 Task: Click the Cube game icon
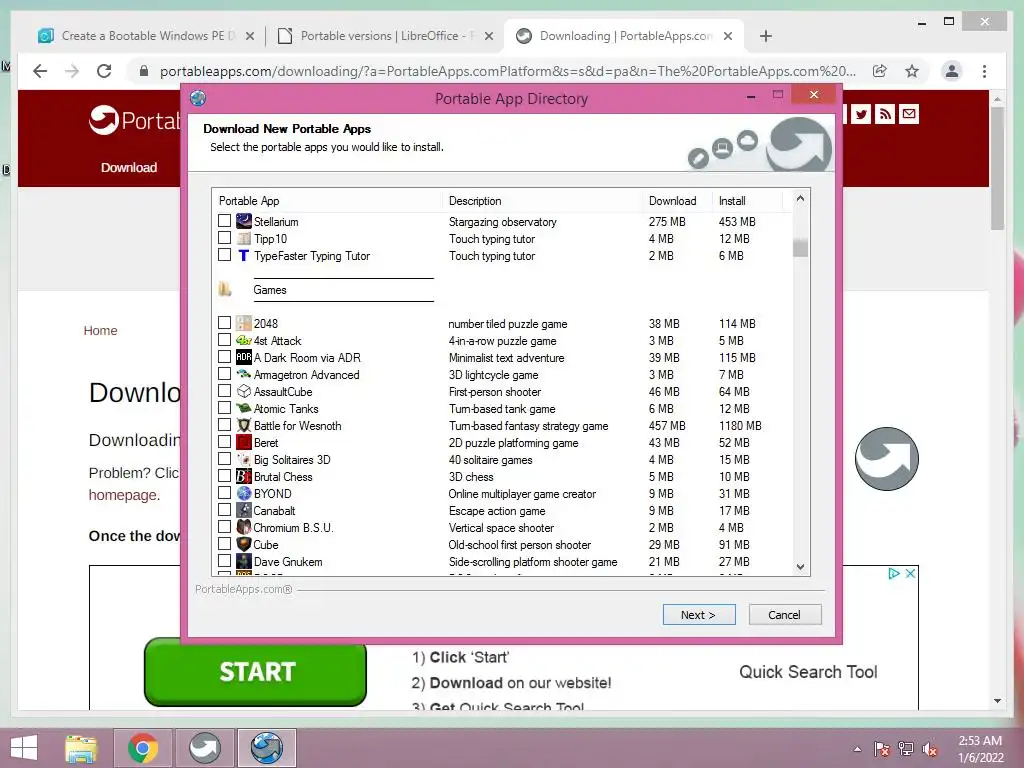[x=244, y=544]
